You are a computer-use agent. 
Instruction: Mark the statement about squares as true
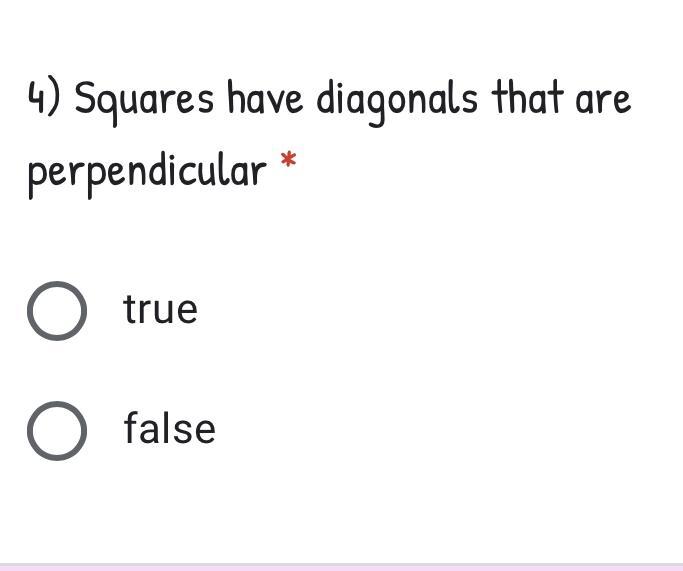[x=57, y=311]
